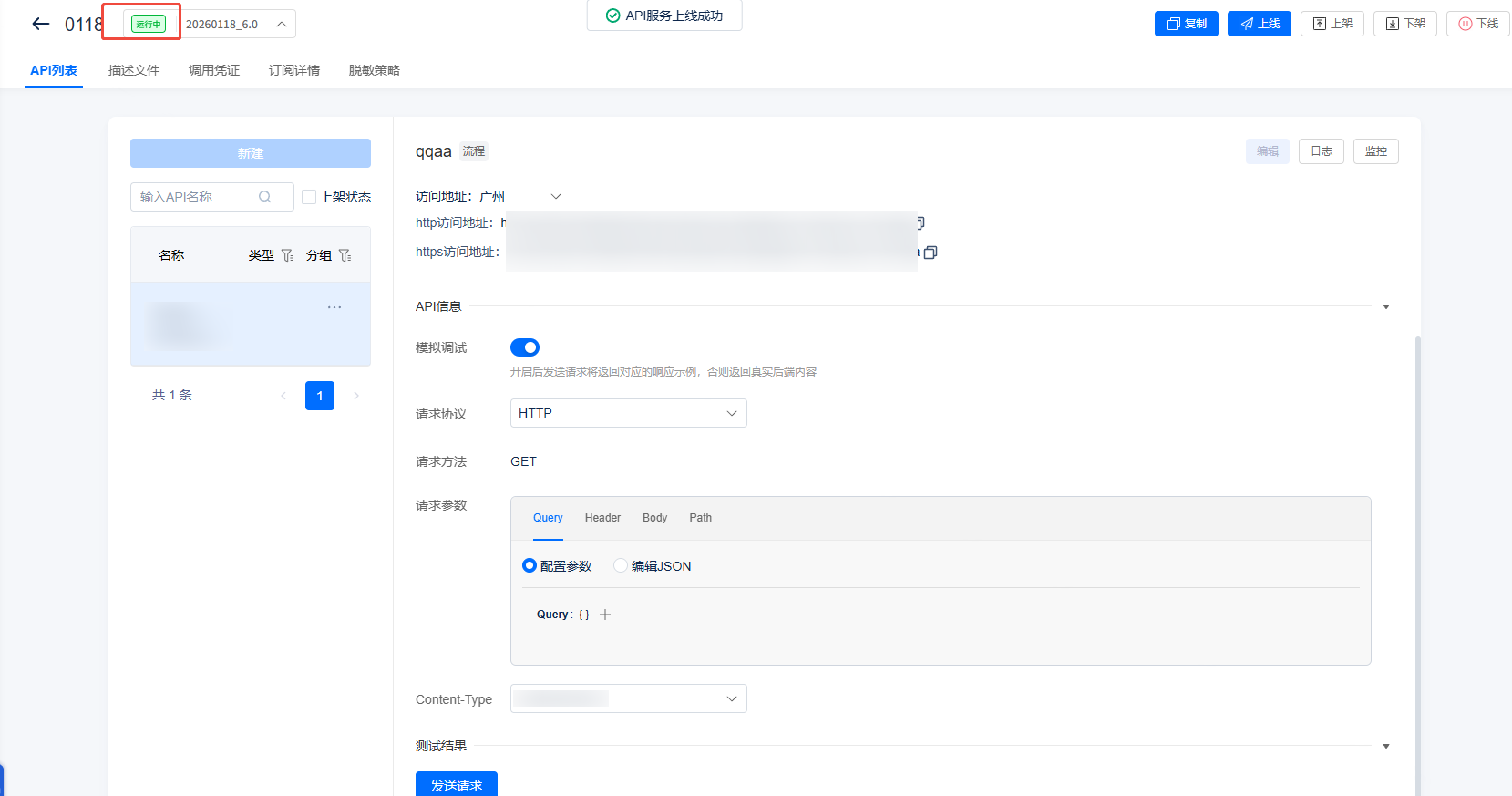Click the 流程 tag beside qqaa
The width and height of the screenshot is (1512, 796).
tap(474, 151)
